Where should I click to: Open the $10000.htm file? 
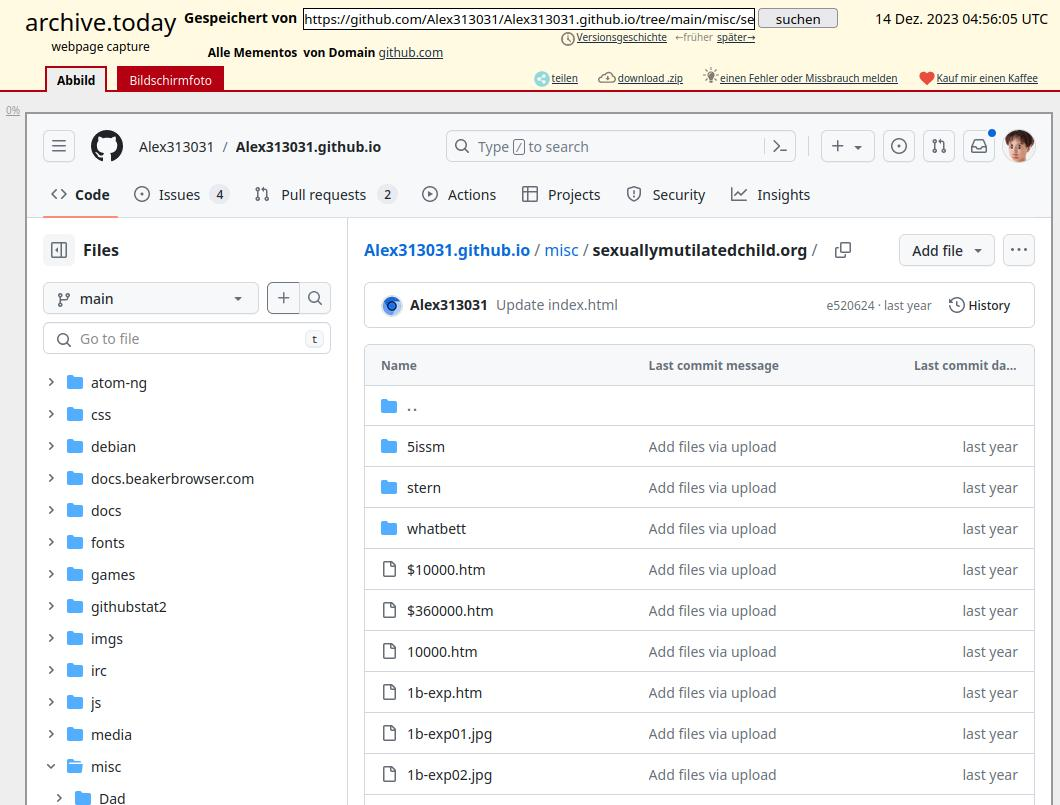pyautogui.click(x=445, y=570)
